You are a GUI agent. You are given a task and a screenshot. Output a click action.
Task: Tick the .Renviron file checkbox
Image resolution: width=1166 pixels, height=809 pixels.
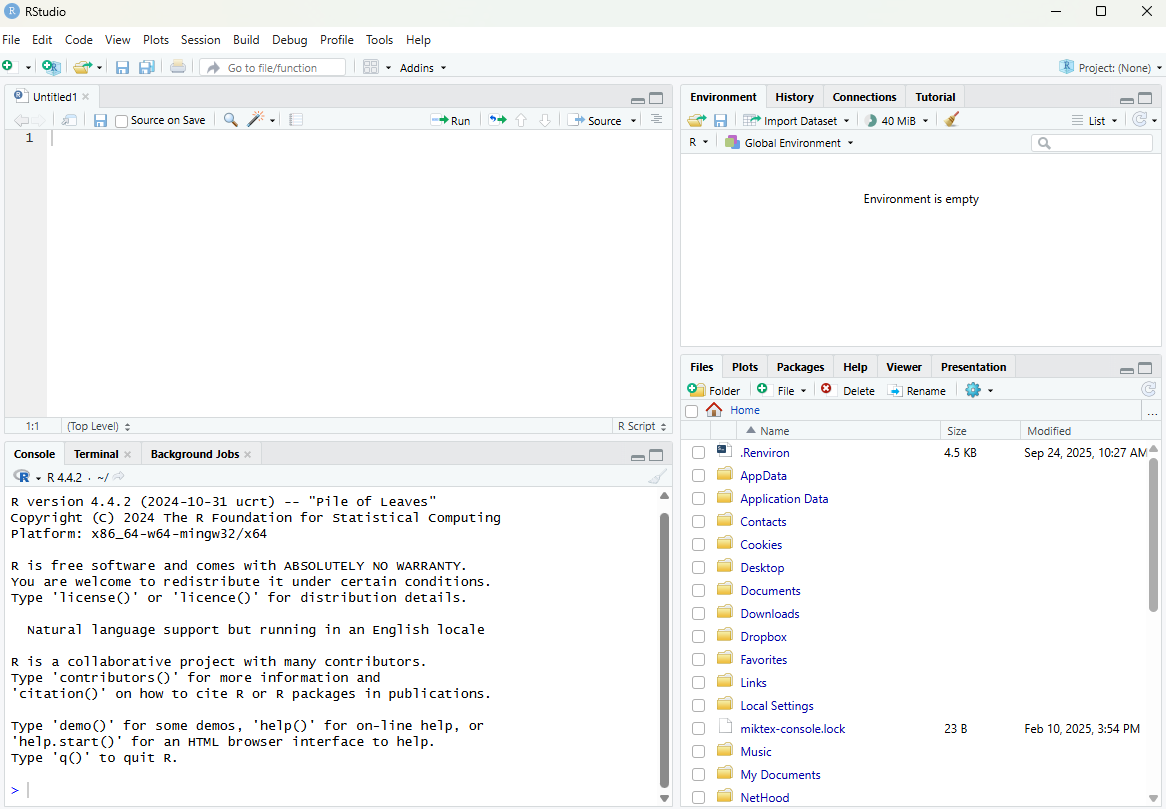(x=698, y=453)
